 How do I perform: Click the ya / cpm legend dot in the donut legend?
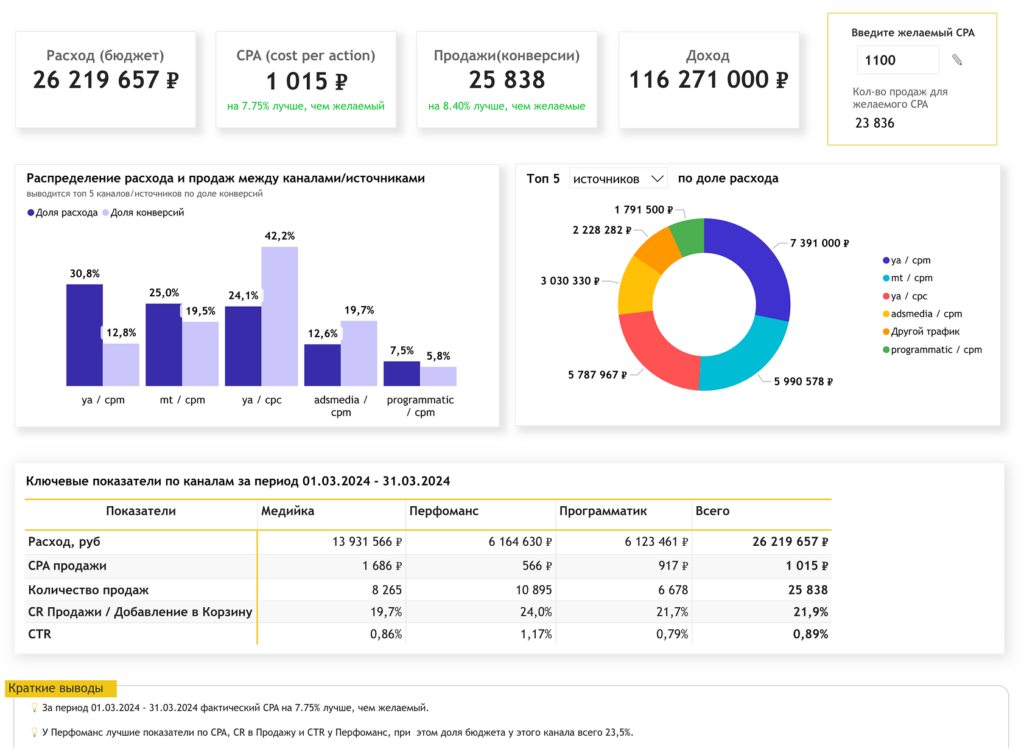coord(885,260)
